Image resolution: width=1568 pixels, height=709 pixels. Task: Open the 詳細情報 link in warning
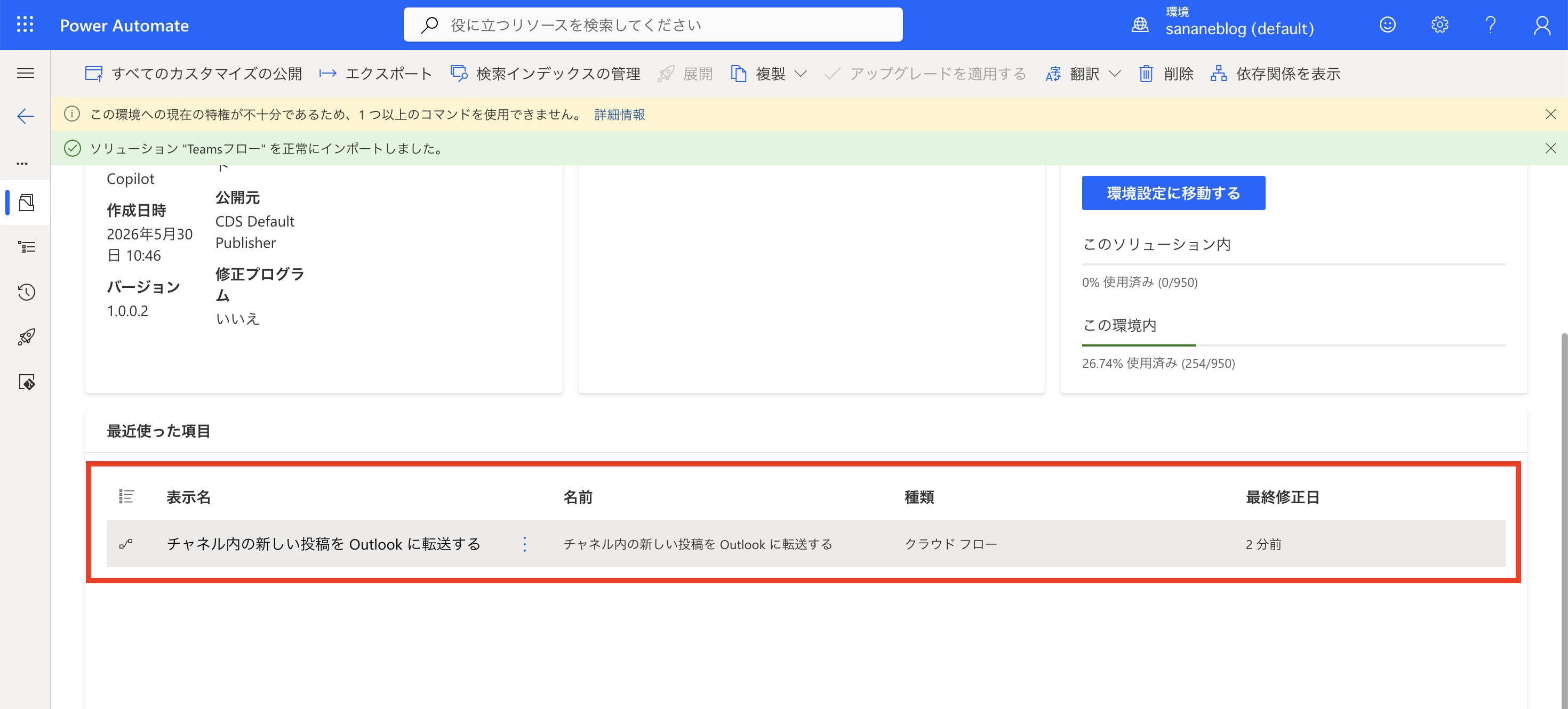coord(619,115)
